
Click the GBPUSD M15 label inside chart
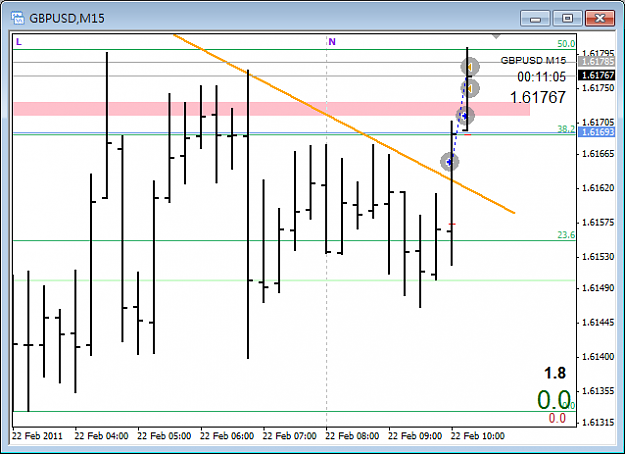(533, 61)
